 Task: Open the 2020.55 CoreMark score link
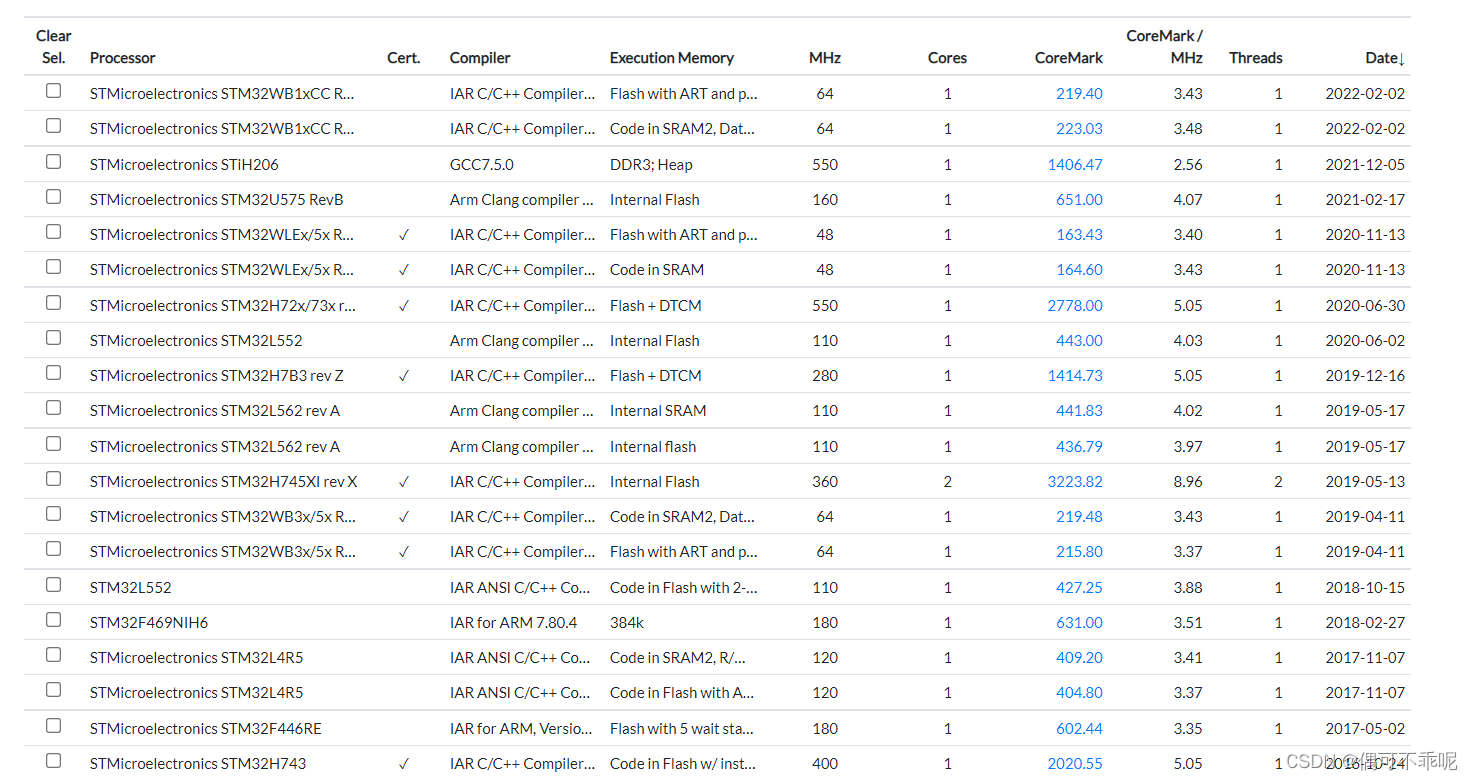point(1075,764)
